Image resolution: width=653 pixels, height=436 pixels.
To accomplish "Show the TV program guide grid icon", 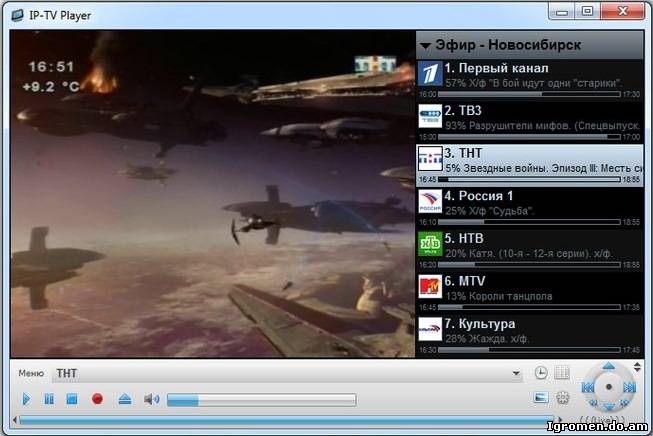I will [562, 373].
